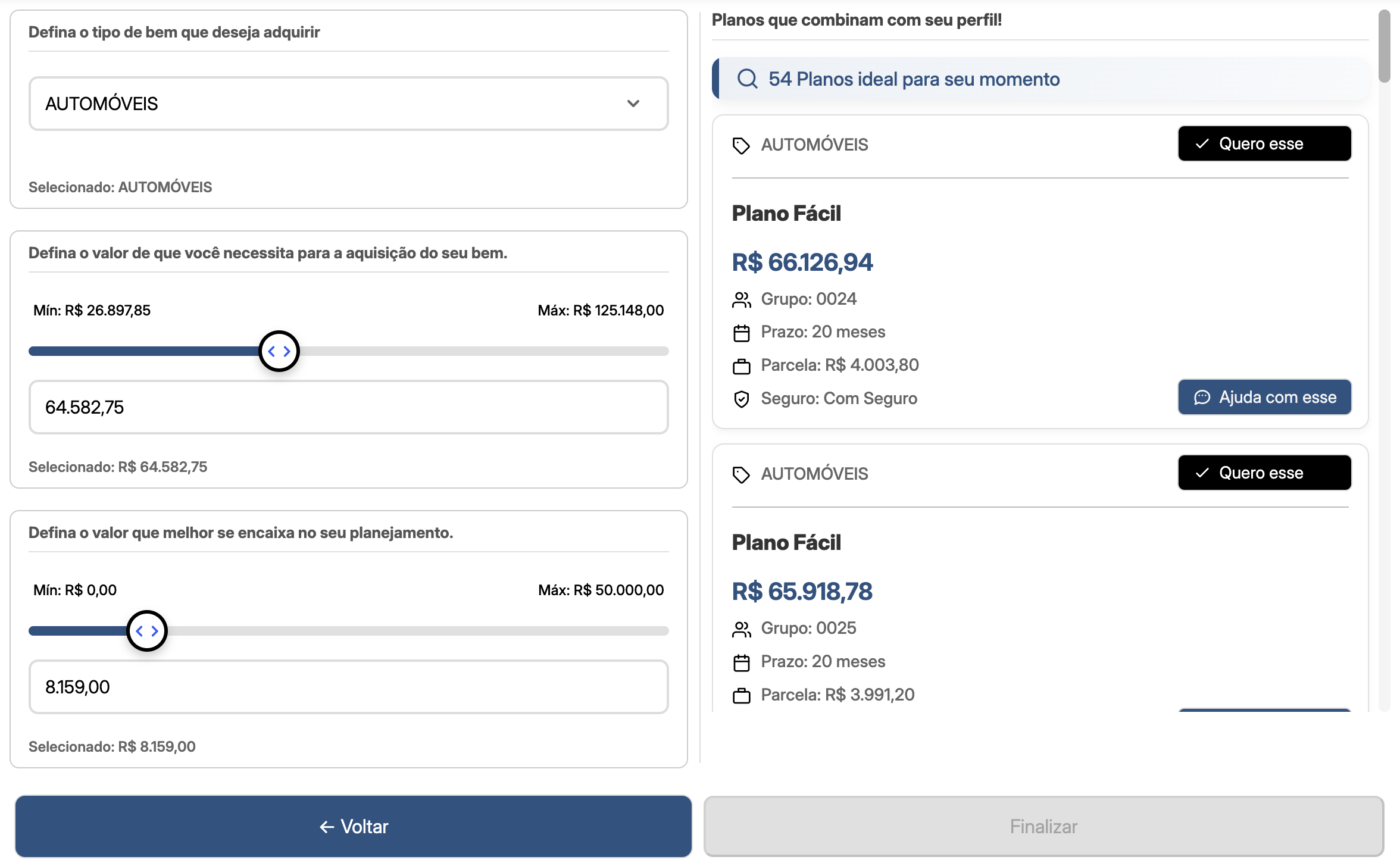Click the people icon next to Grupo: 0025
The width and height of the screenshot is (1400, 863).
pyautogui.click(x=741, y=629)
